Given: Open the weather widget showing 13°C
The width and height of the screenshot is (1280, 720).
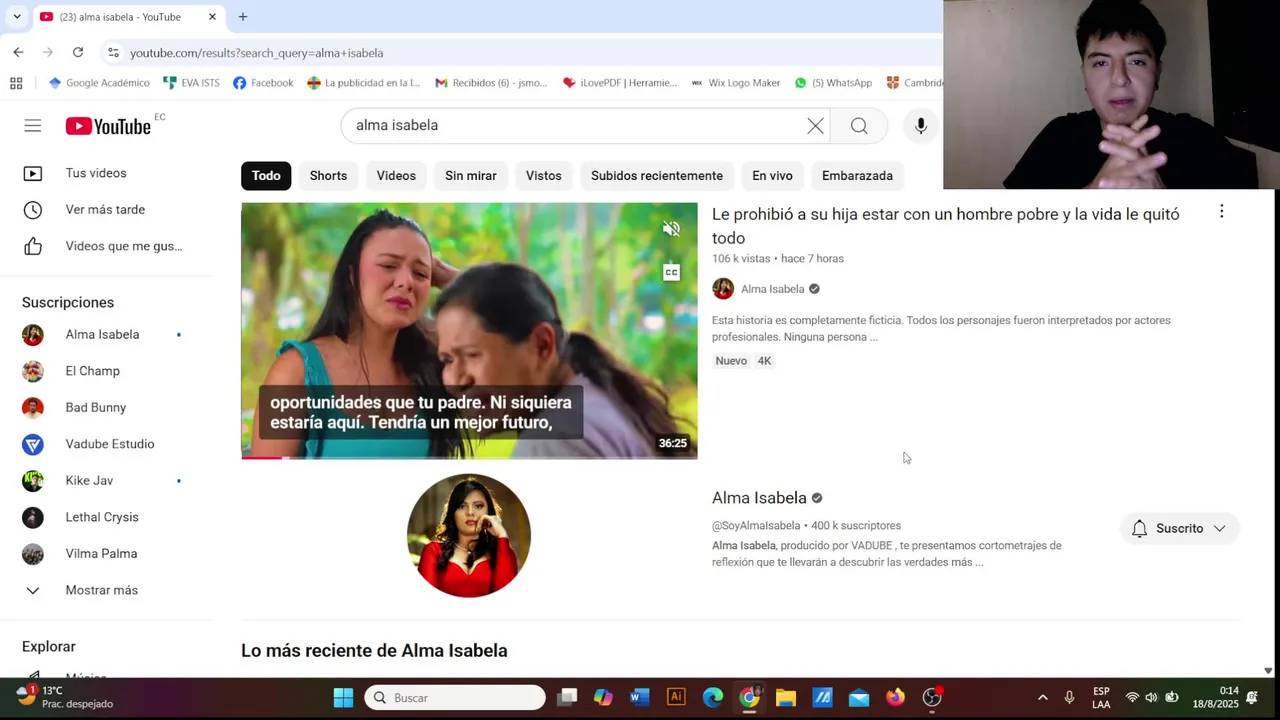Looking at the screenshot, I should click(65, 697).
